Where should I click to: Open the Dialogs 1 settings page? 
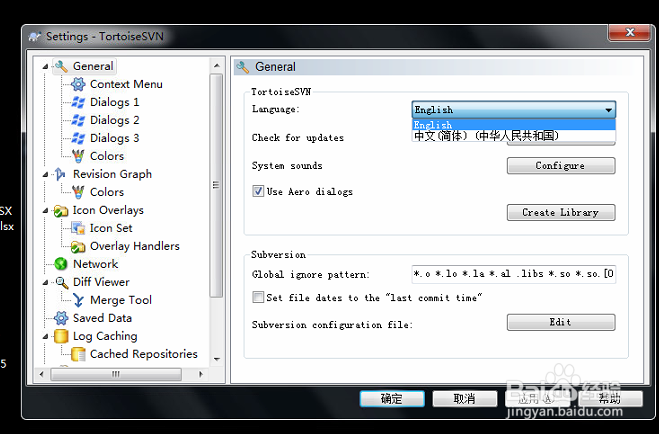(x=114, y=102)
